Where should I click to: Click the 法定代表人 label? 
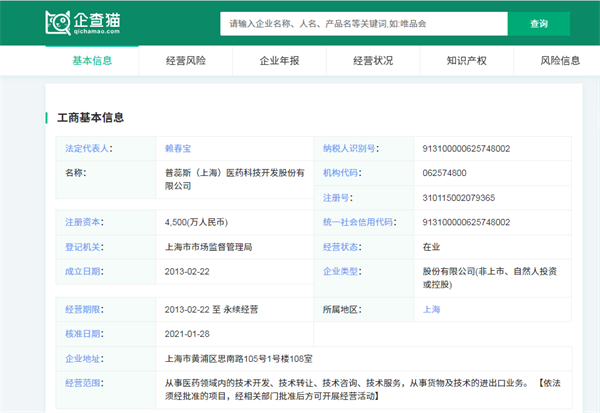89,149
